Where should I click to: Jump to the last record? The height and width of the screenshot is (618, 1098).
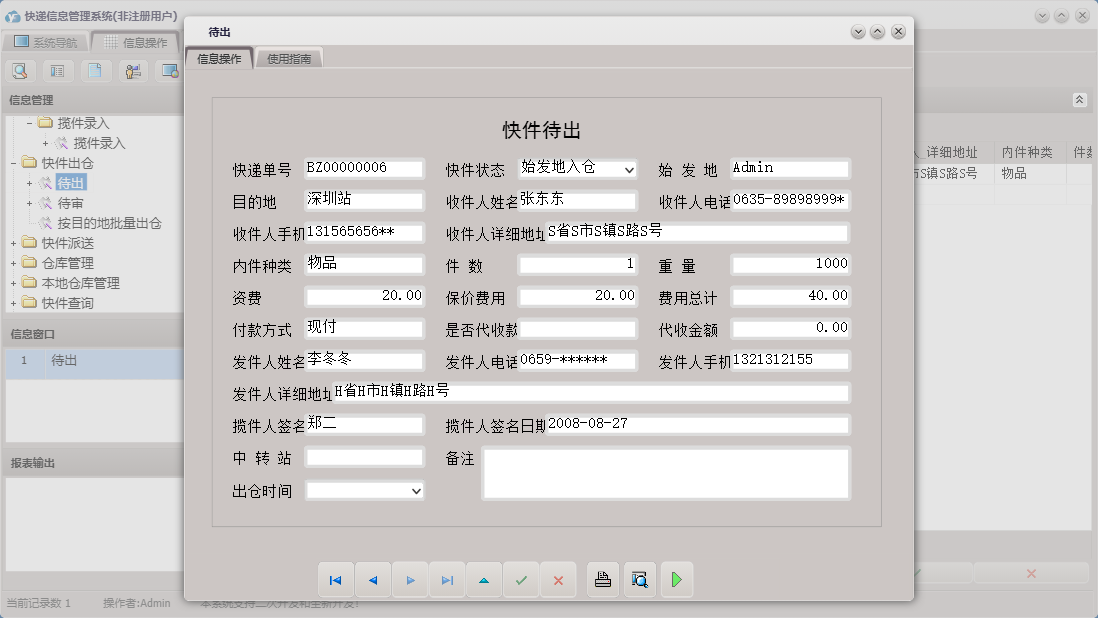[447, 579]
